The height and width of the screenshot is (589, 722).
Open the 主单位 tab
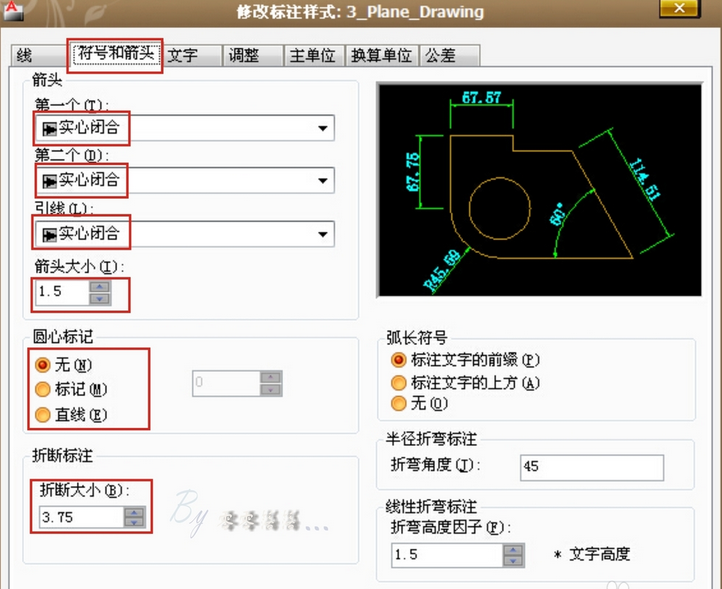click(x=312, y=55)
